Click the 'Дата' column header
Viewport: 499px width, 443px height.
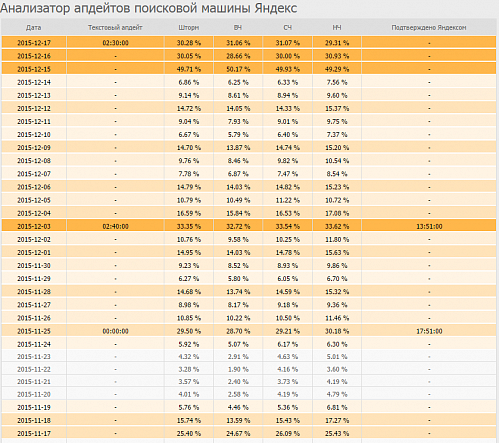(34, 28)
